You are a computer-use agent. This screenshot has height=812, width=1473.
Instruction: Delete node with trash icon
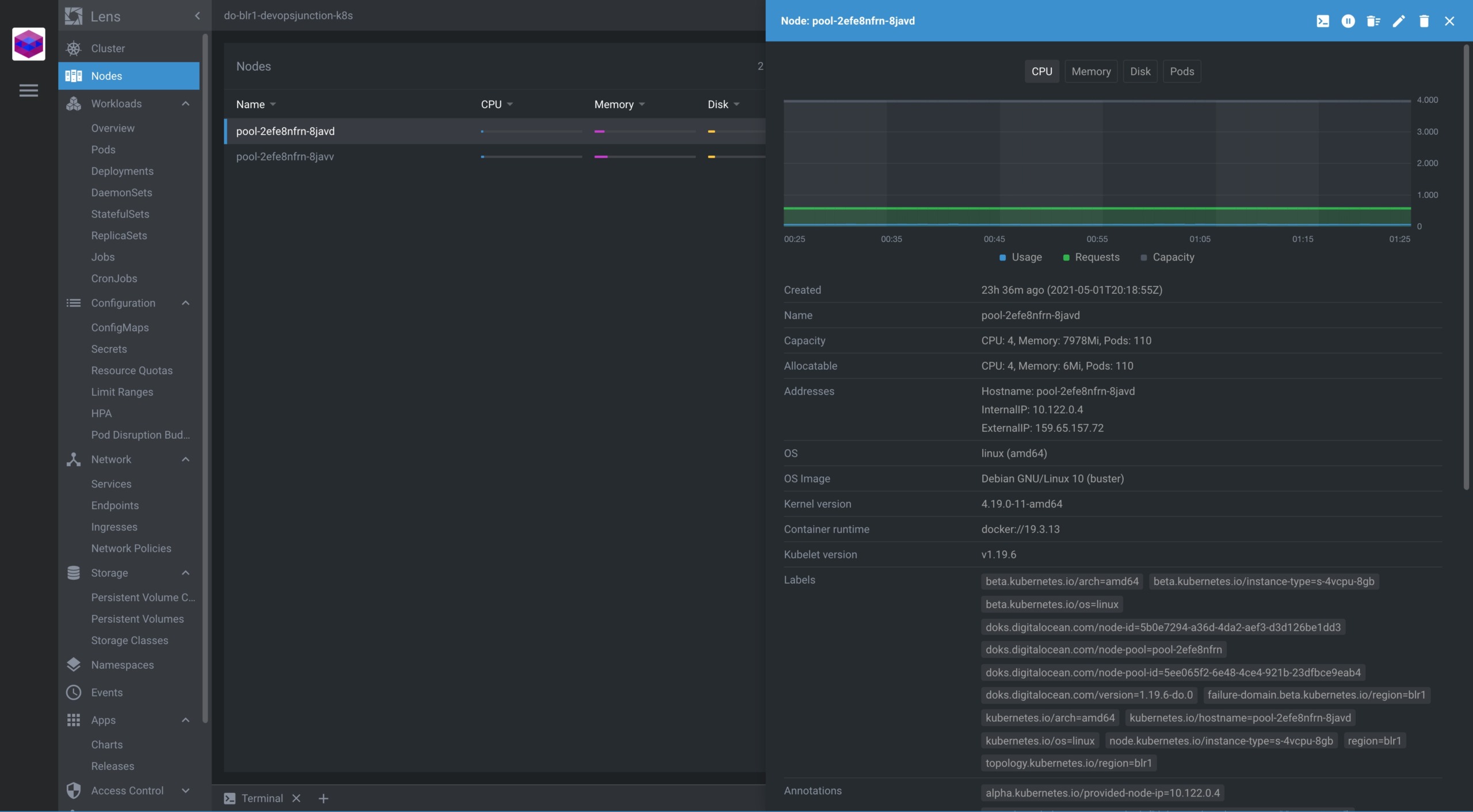tap(1424, 21)
